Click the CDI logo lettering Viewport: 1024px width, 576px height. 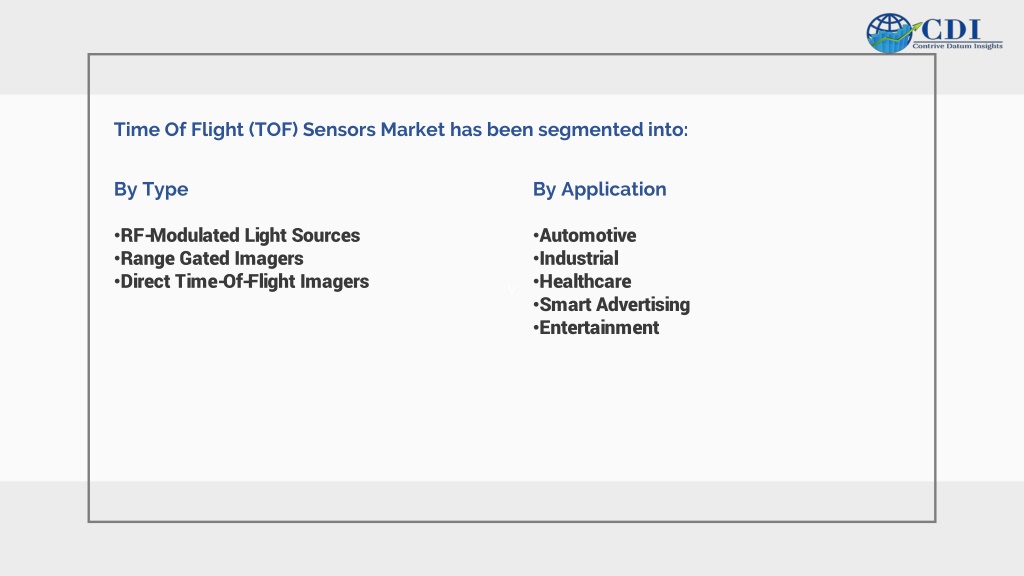pyautogui.click(x=950, y=29)
